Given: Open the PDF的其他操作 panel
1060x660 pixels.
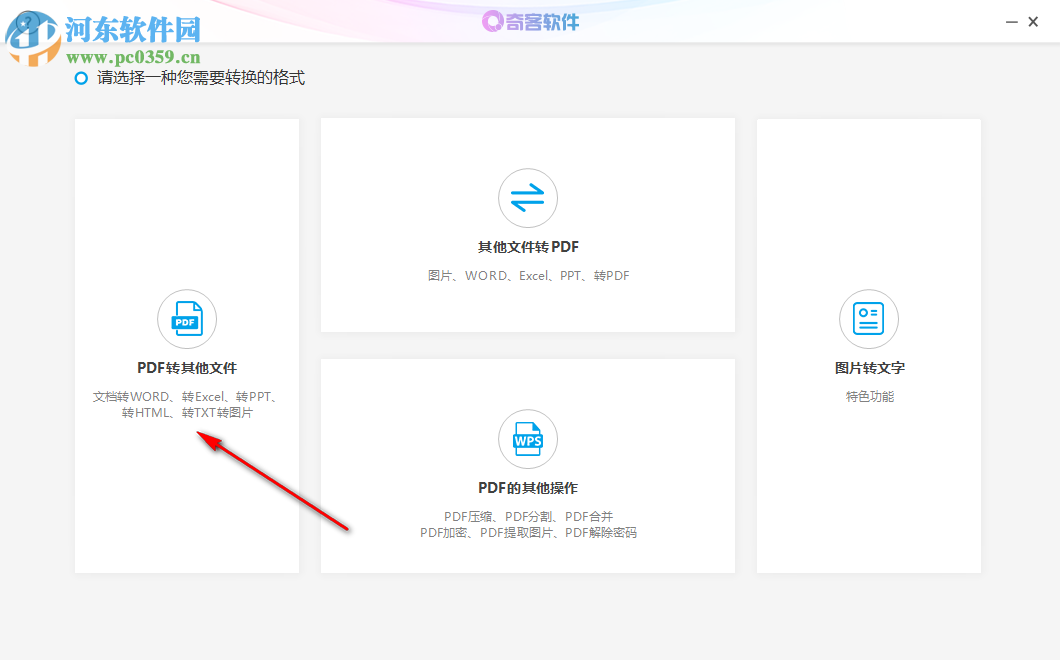Looking at the screenshot, I should click(527, 465).
